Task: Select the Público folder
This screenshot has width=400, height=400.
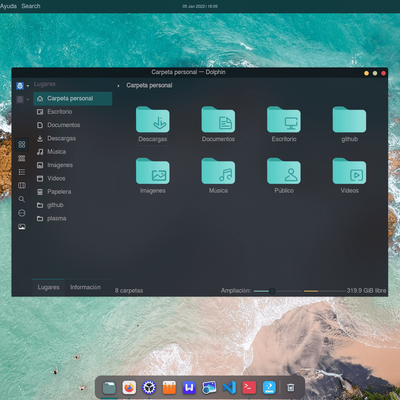Action: (284, 176)
